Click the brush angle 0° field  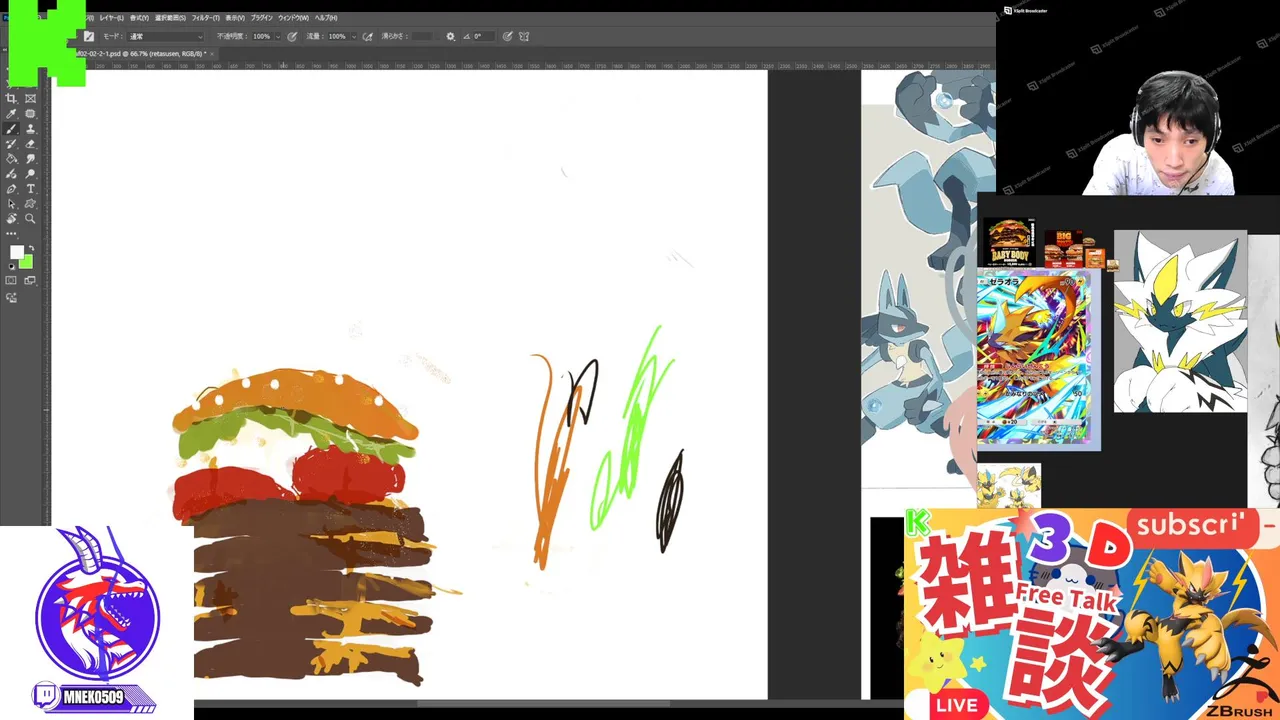[482, 36]
